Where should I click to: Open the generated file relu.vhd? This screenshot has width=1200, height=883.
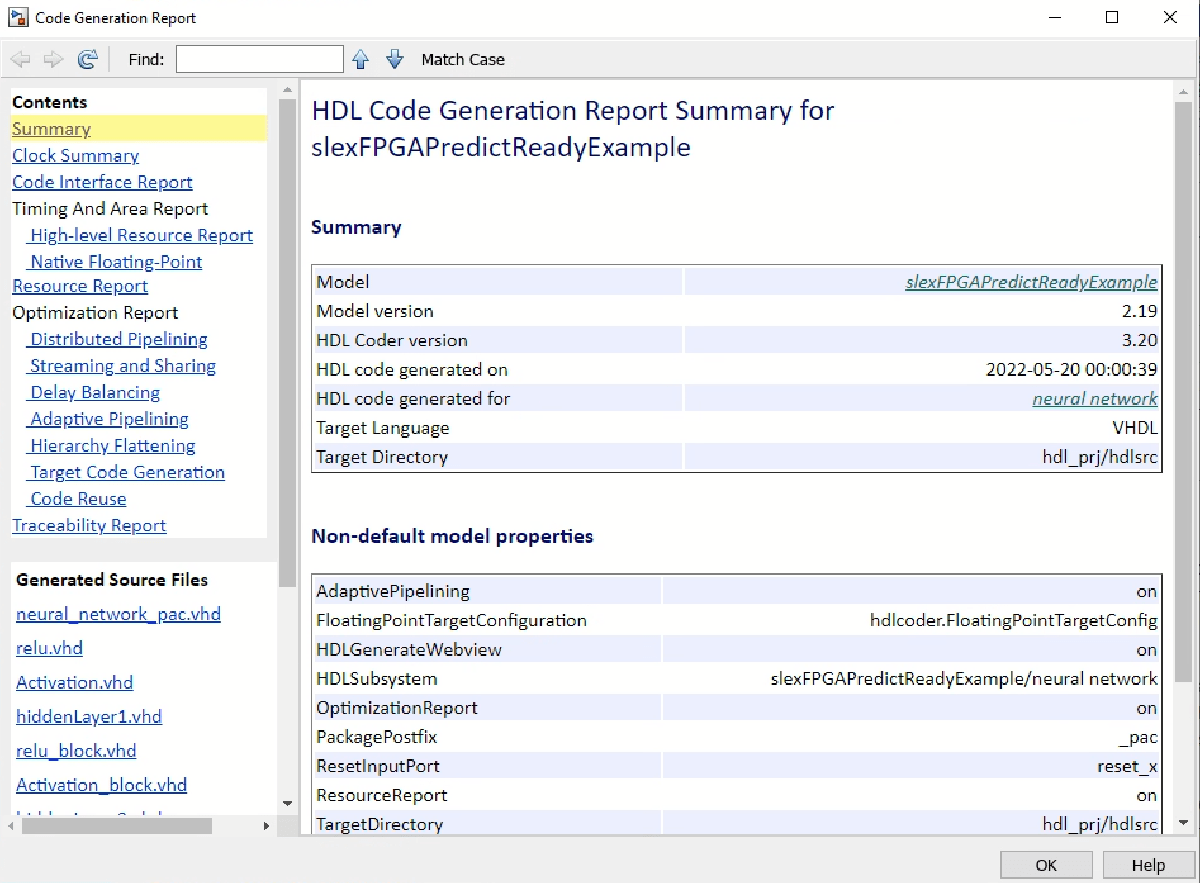point(49,648)
